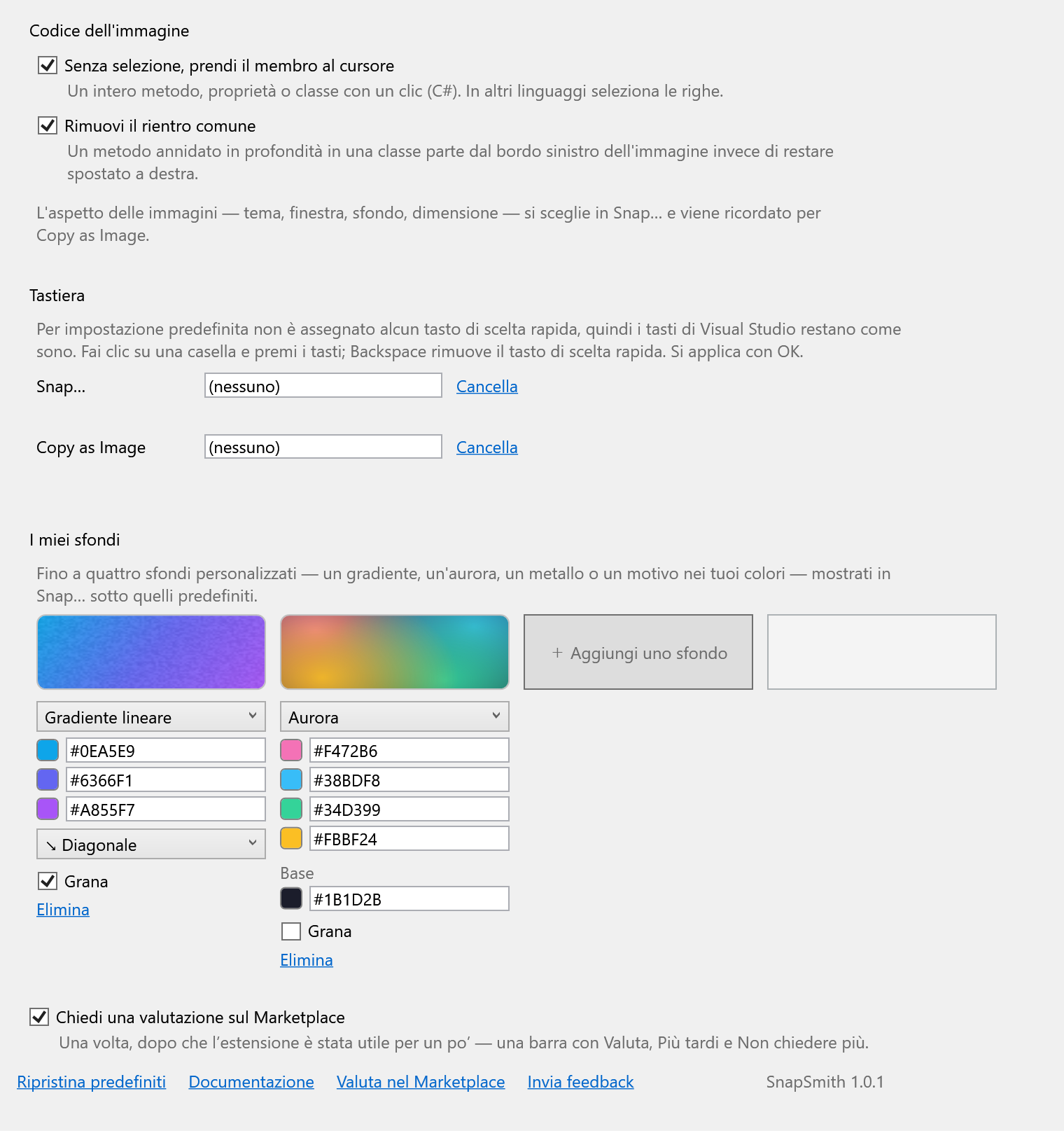Edit the #34D399 hex color field

tap(409, 810)
